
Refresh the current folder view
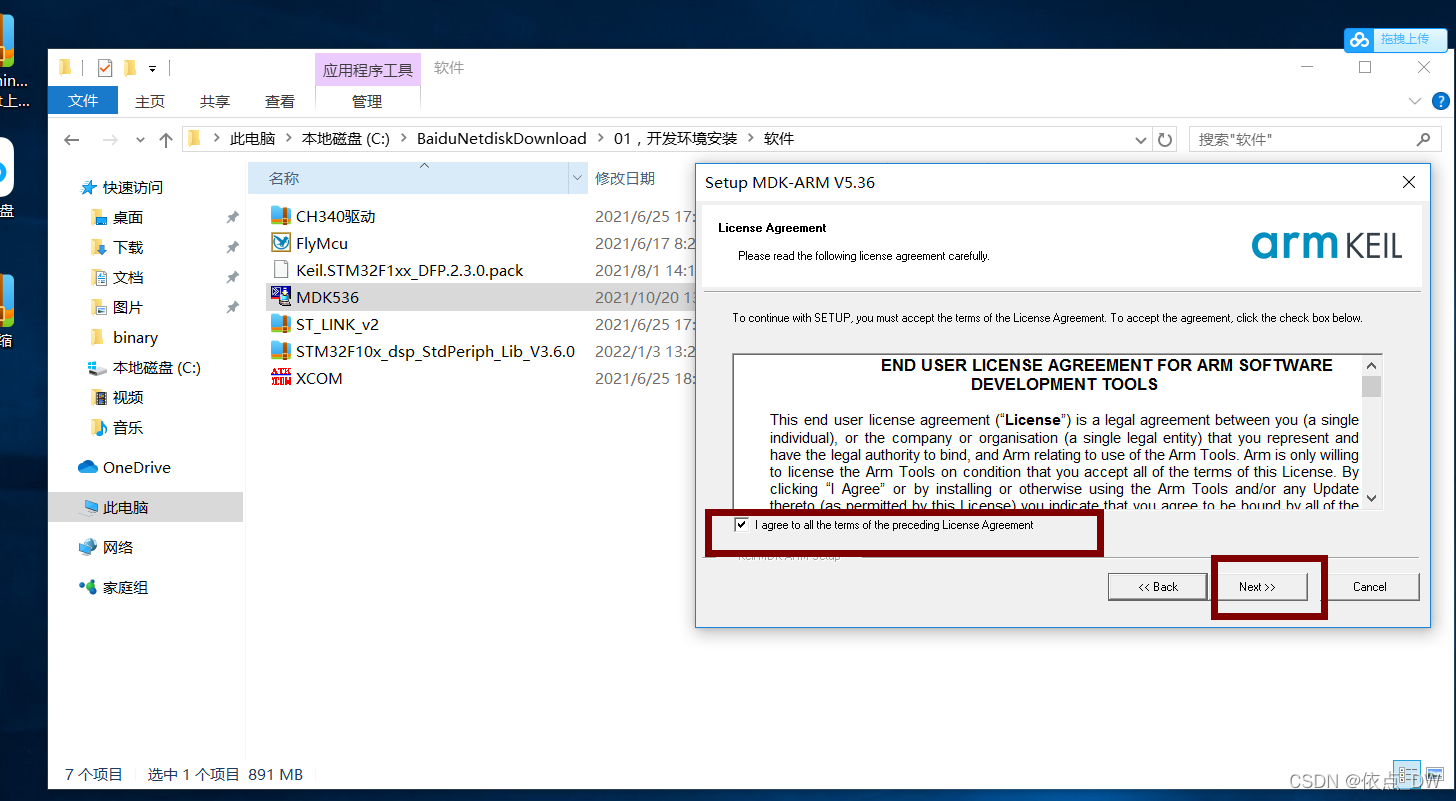coord(1165,139)
